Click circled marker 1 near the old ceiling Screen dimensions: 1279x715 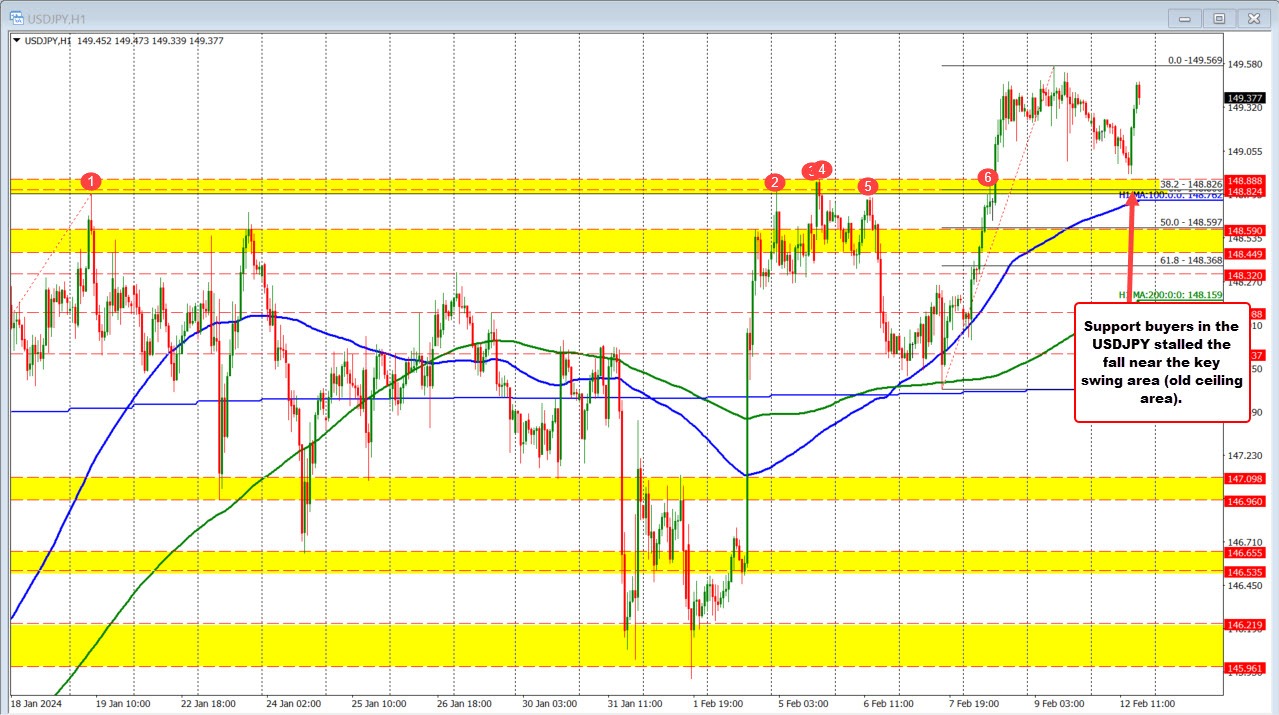coord(91,181)
